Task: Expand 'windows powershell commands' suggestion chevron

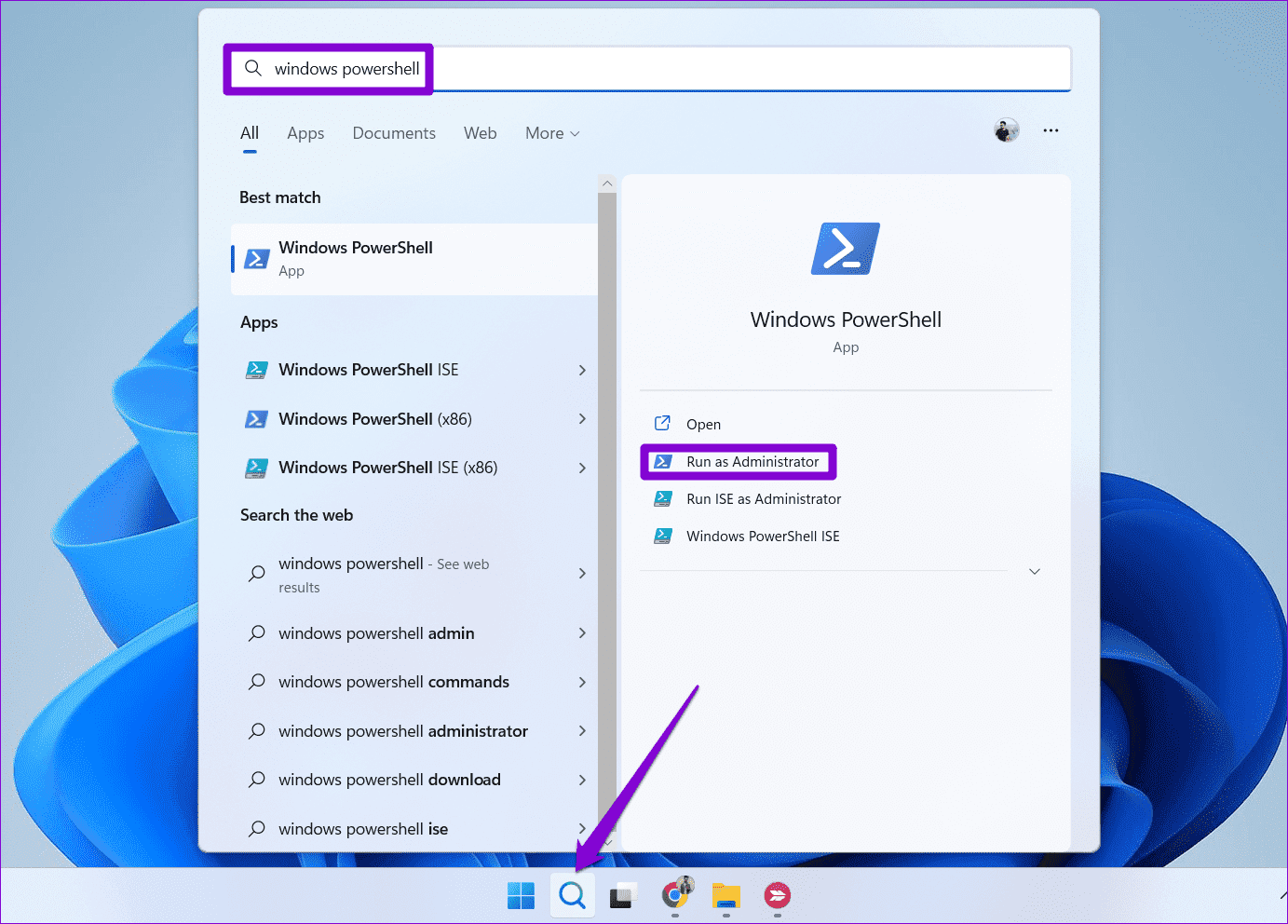Action: pyautogui.click(x=582, y=682)
